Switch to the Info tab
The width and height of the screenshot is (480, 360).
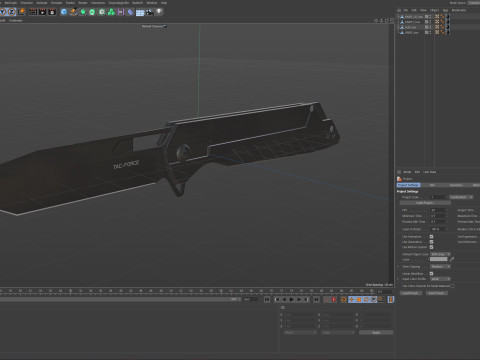[x=432, y=185]
